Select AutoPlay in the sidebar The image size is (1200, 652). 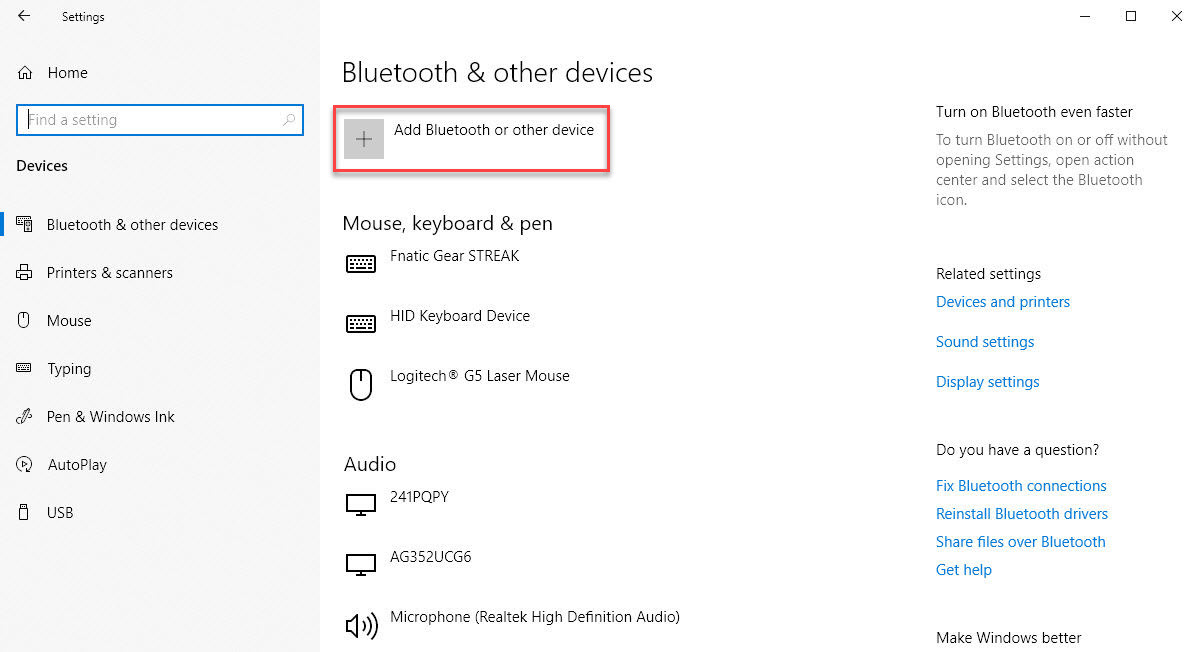77,465
